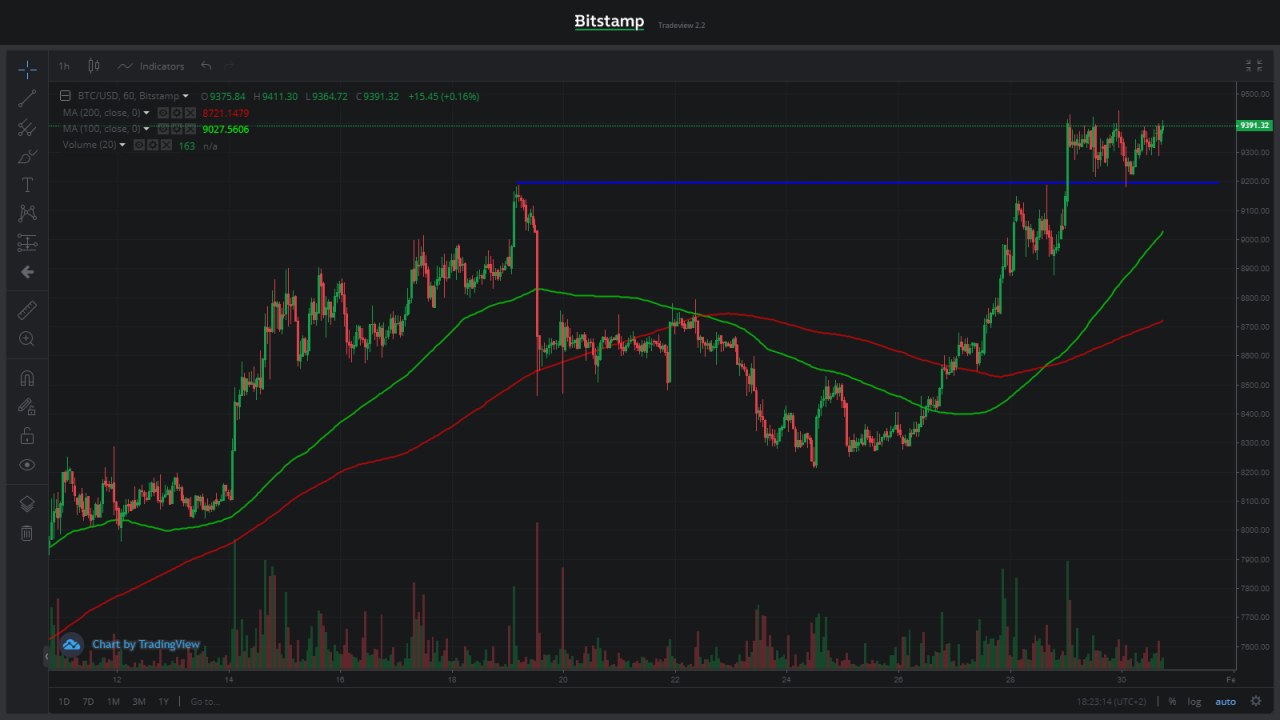Select the ruler measure tool
This screenshot has height=720, width=1280.
coord(27,310)
